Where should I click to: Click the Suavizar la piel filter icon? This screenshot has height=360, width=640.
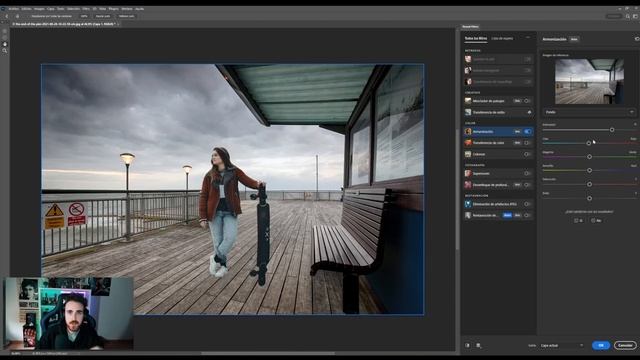tap(468, 59)
